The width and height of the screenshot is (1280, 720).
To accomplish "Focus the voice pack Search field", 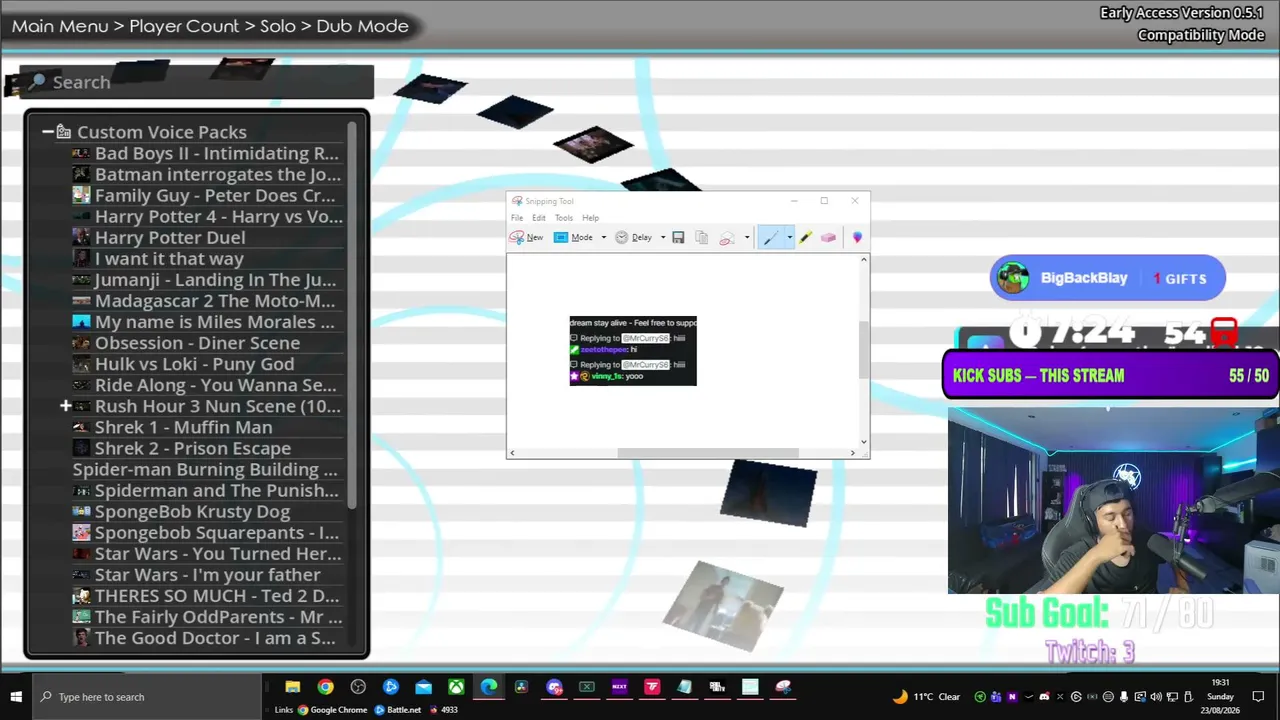I will pos(197,82).
